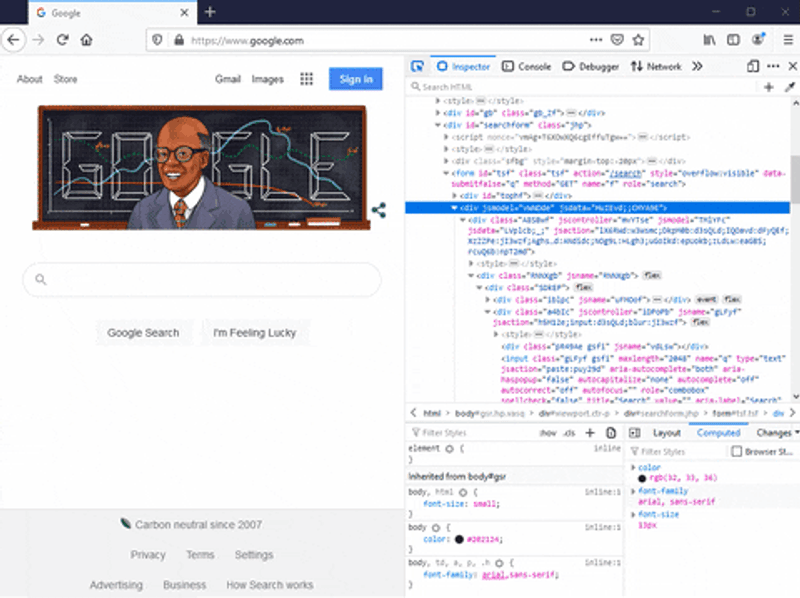This screenshot has width=800, height=598.
Task: Open Changes sidebar tab overflow dropdown
Action: click(x=797, y=433)
